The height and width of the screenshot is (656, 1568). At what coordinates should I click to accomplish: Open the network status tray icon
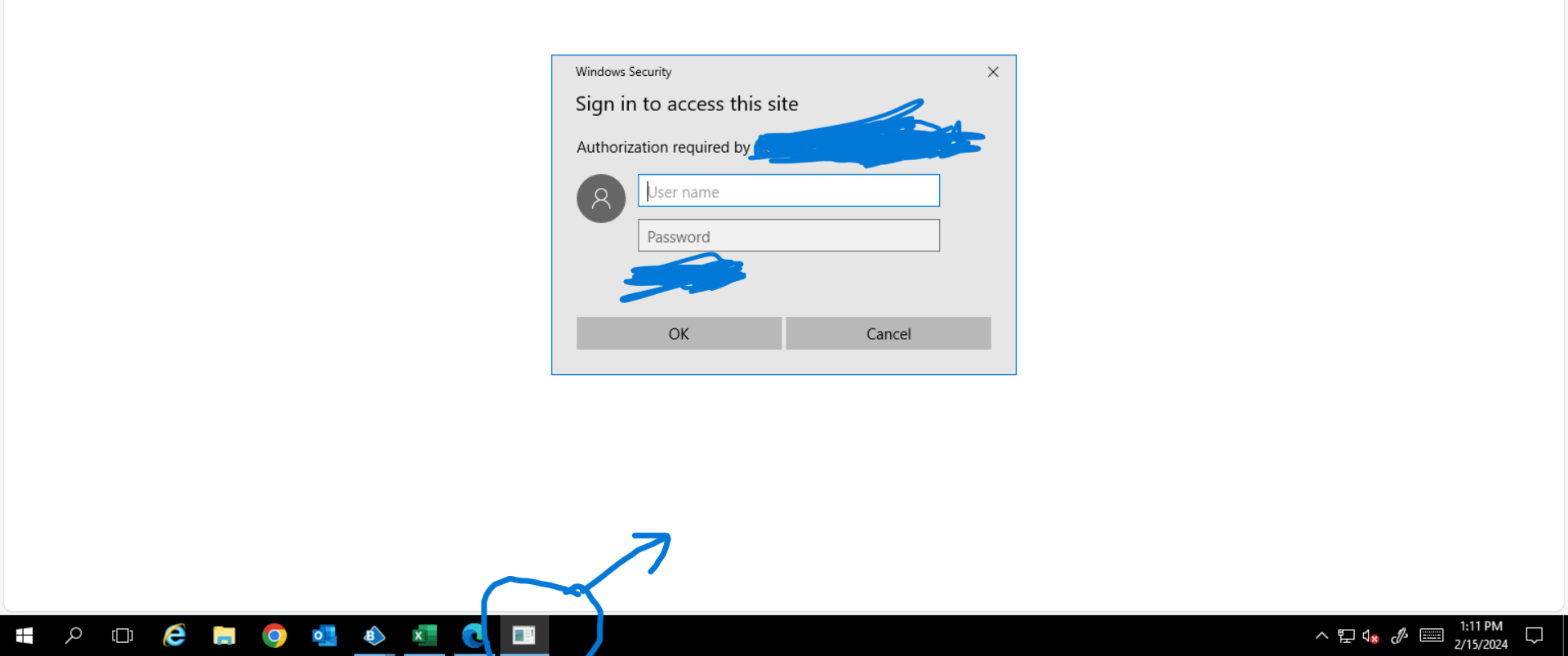click(x=1346, y=636)
